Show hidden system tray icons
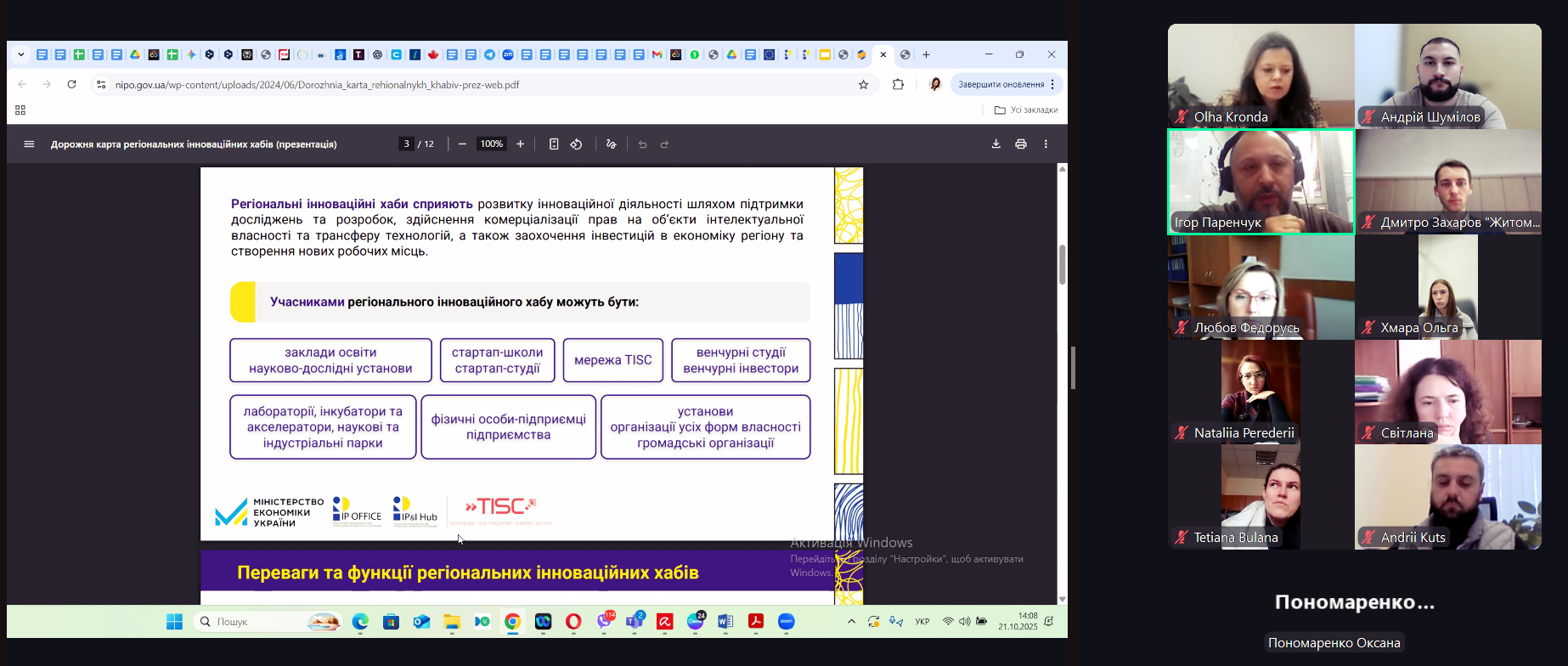1568x666 pixels. (851, 622)
